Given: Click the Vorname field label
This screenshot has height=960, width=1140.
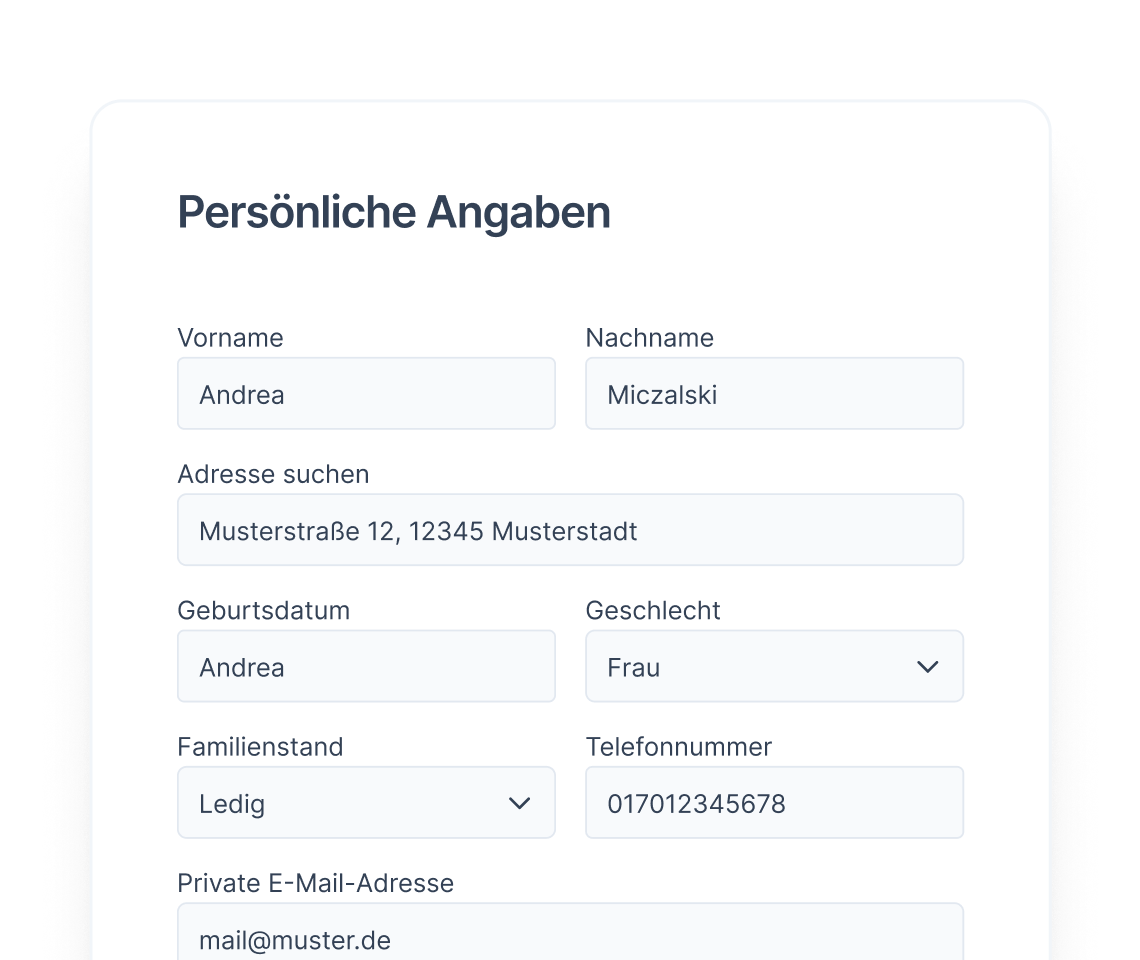Looking at the screenshot, I should [230, 338].
